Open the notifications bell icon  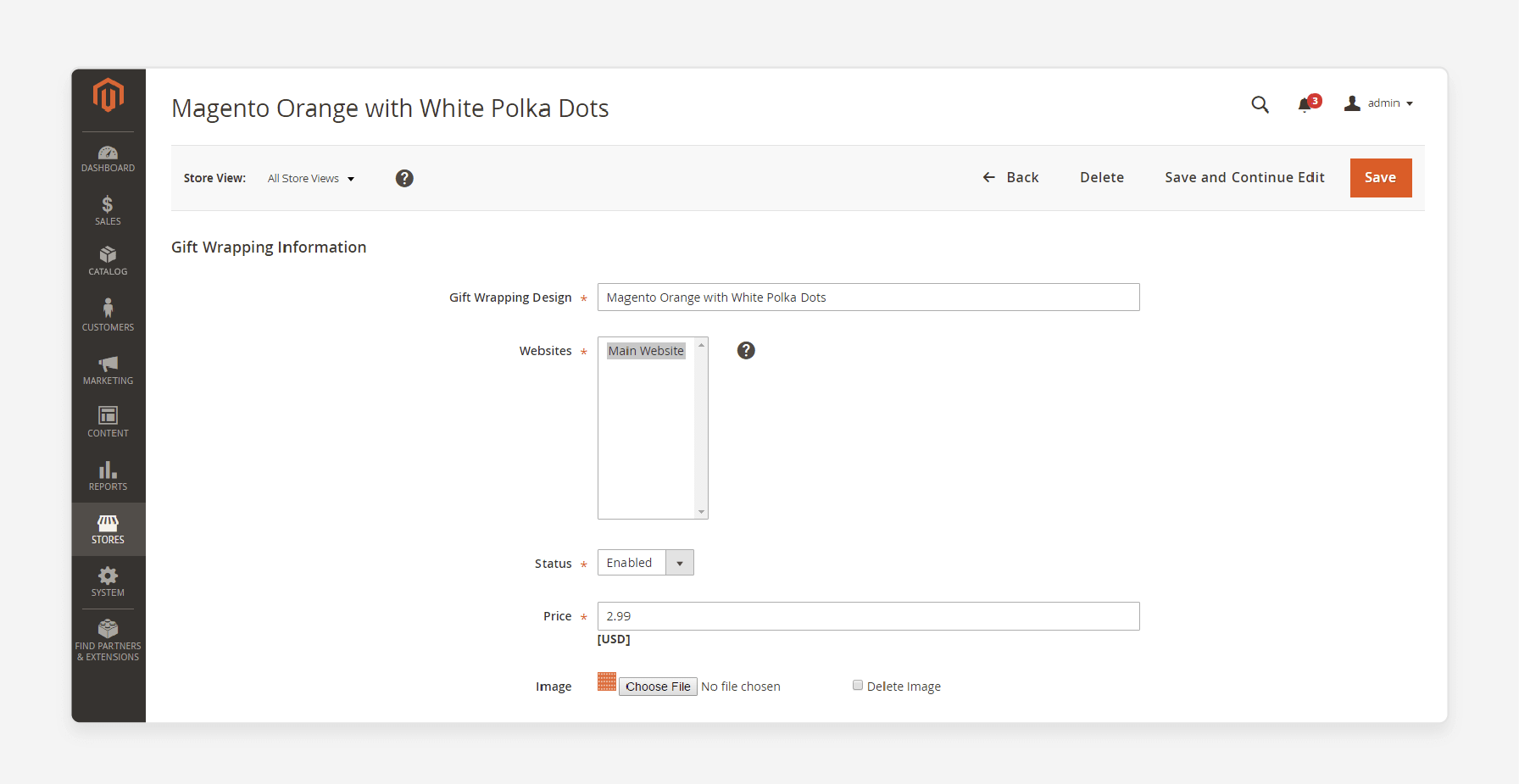1305,105
